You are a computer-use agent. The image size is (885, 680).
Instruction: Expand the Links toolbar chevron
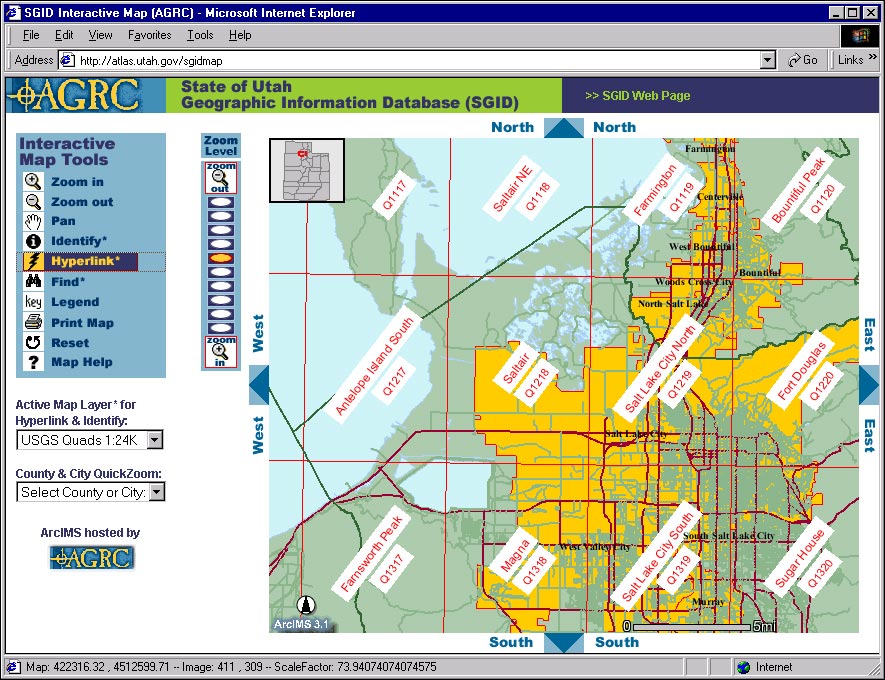click(873, 57)
